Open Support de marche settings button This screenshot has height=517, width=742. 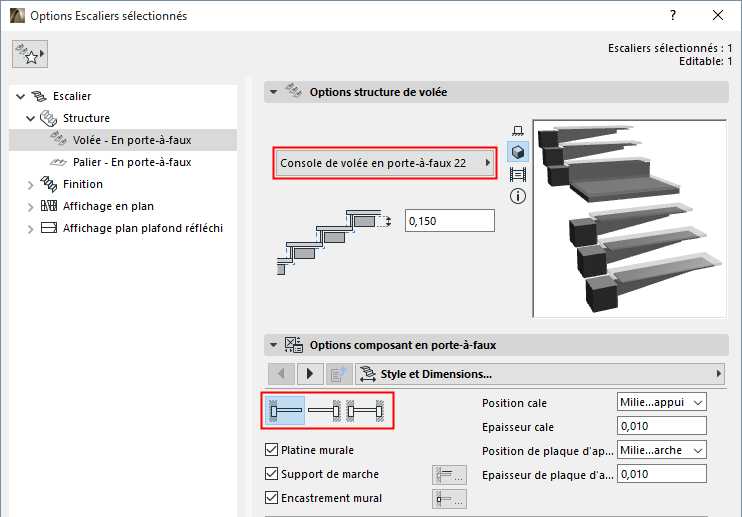(x=449, y=474)
